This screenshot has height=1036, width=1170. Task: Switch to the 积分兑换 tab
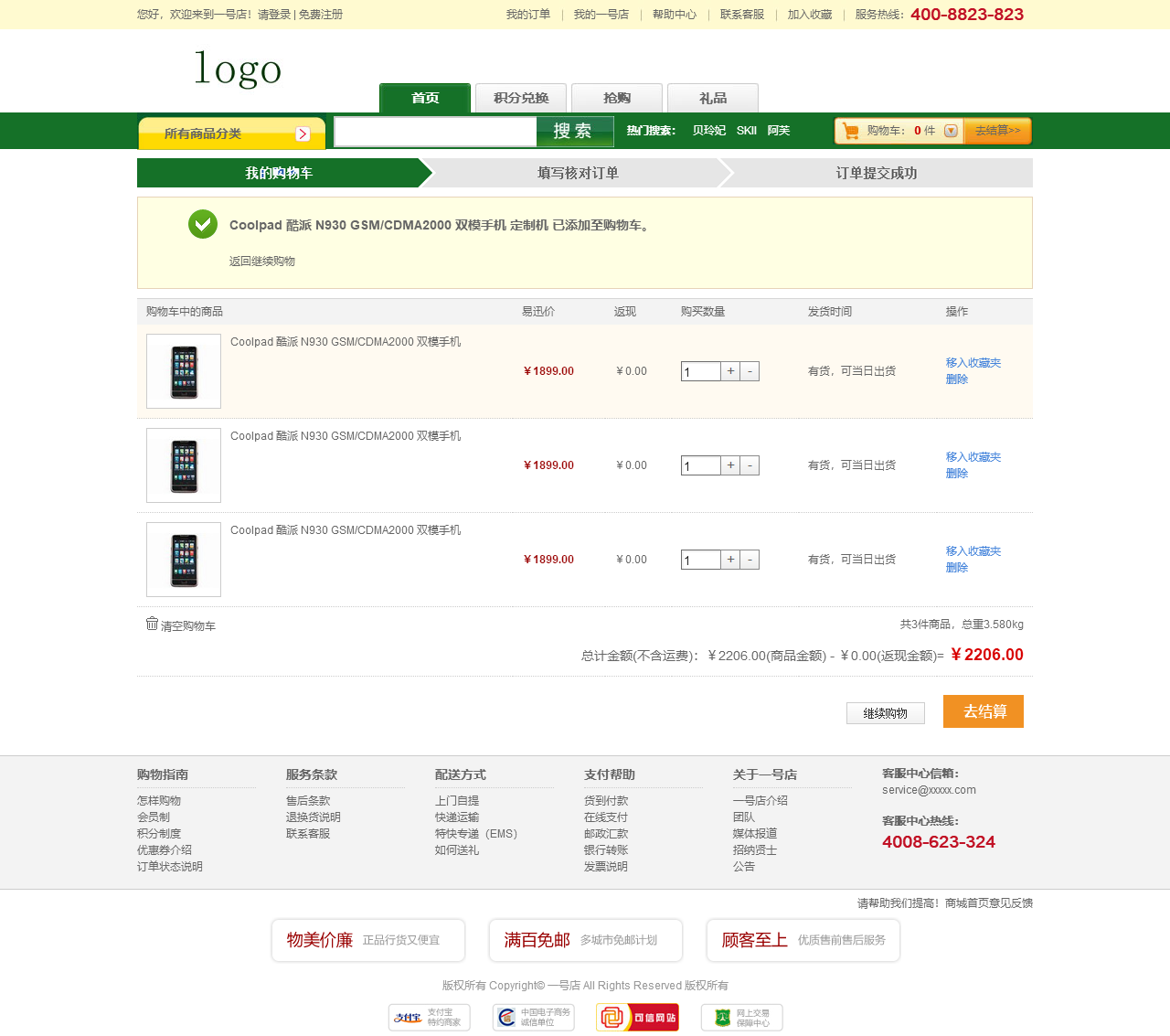tap(521, 98)
